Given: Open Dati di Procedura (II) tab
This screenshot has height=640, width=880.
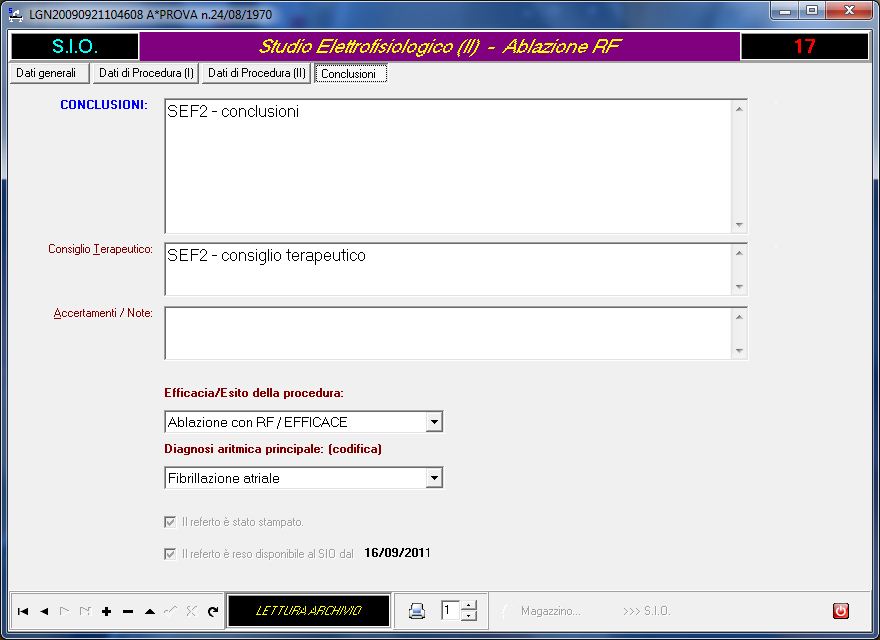Looking at the screenshot, I should tap(256, 73).
